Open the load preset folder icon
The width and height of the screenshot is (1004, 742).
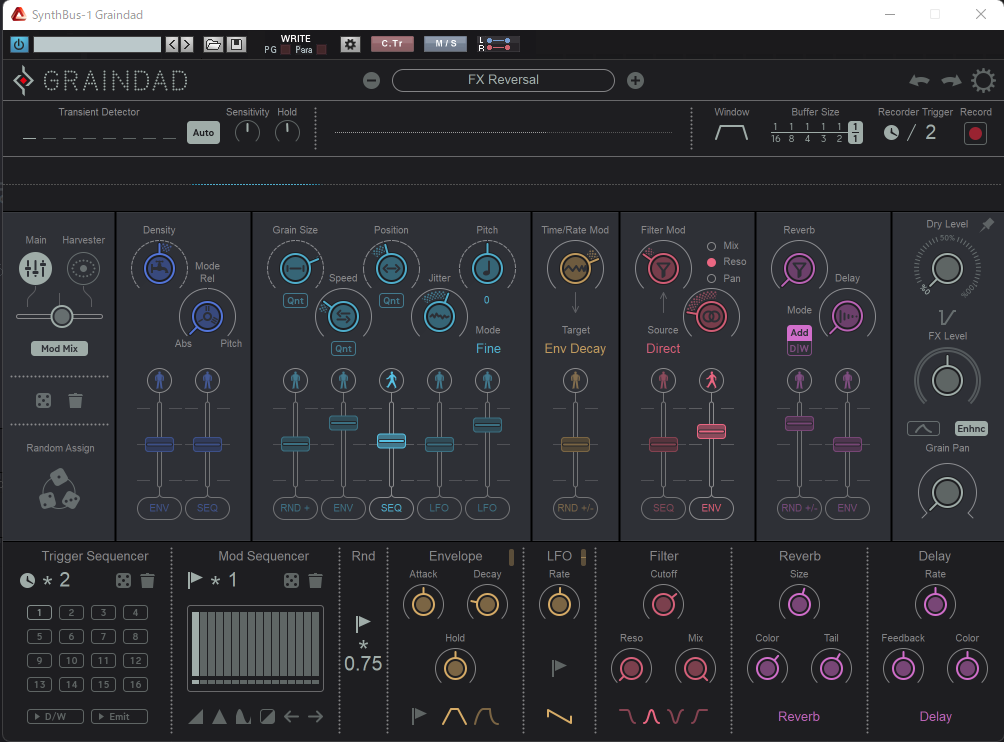(213, 44)
